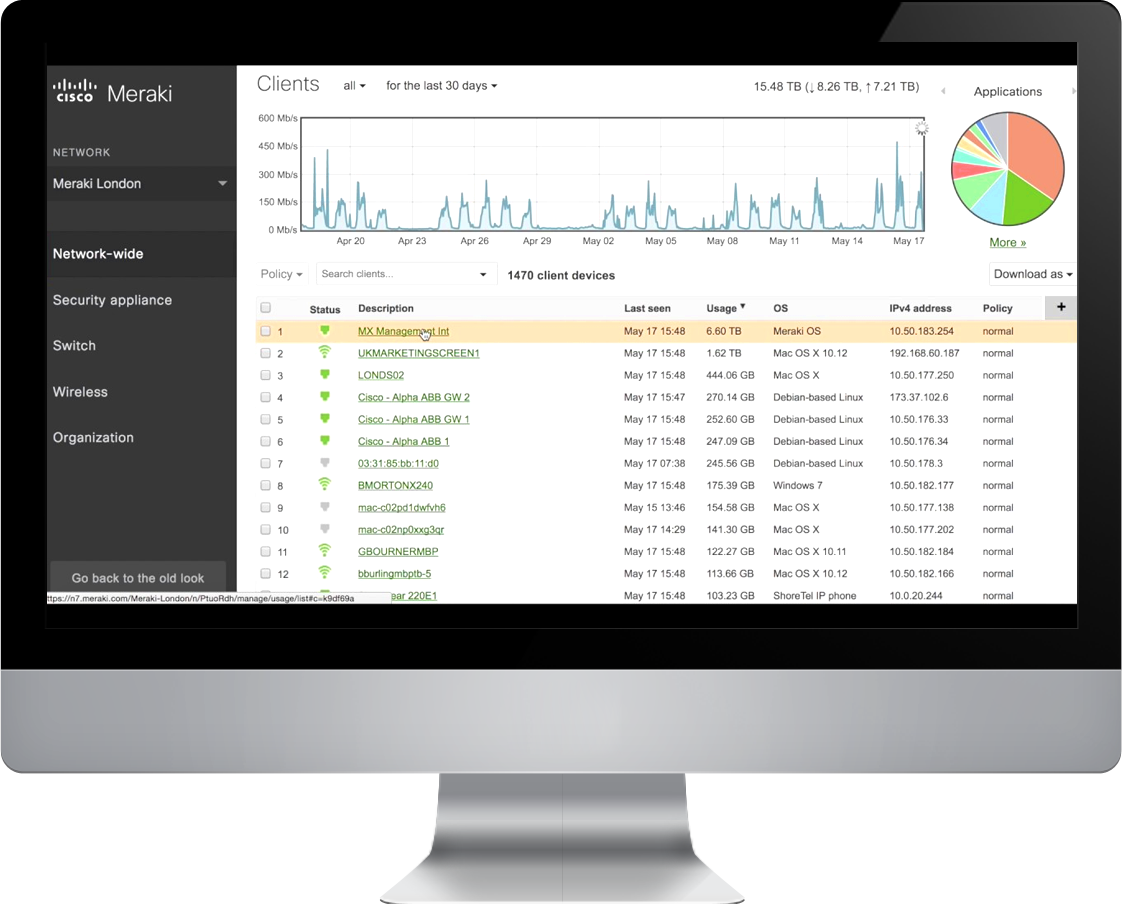Click grey offline icon for 03:31:85:bb:11:d0
This screenshot has width=1122, height=904.
(x=325, y=463)
